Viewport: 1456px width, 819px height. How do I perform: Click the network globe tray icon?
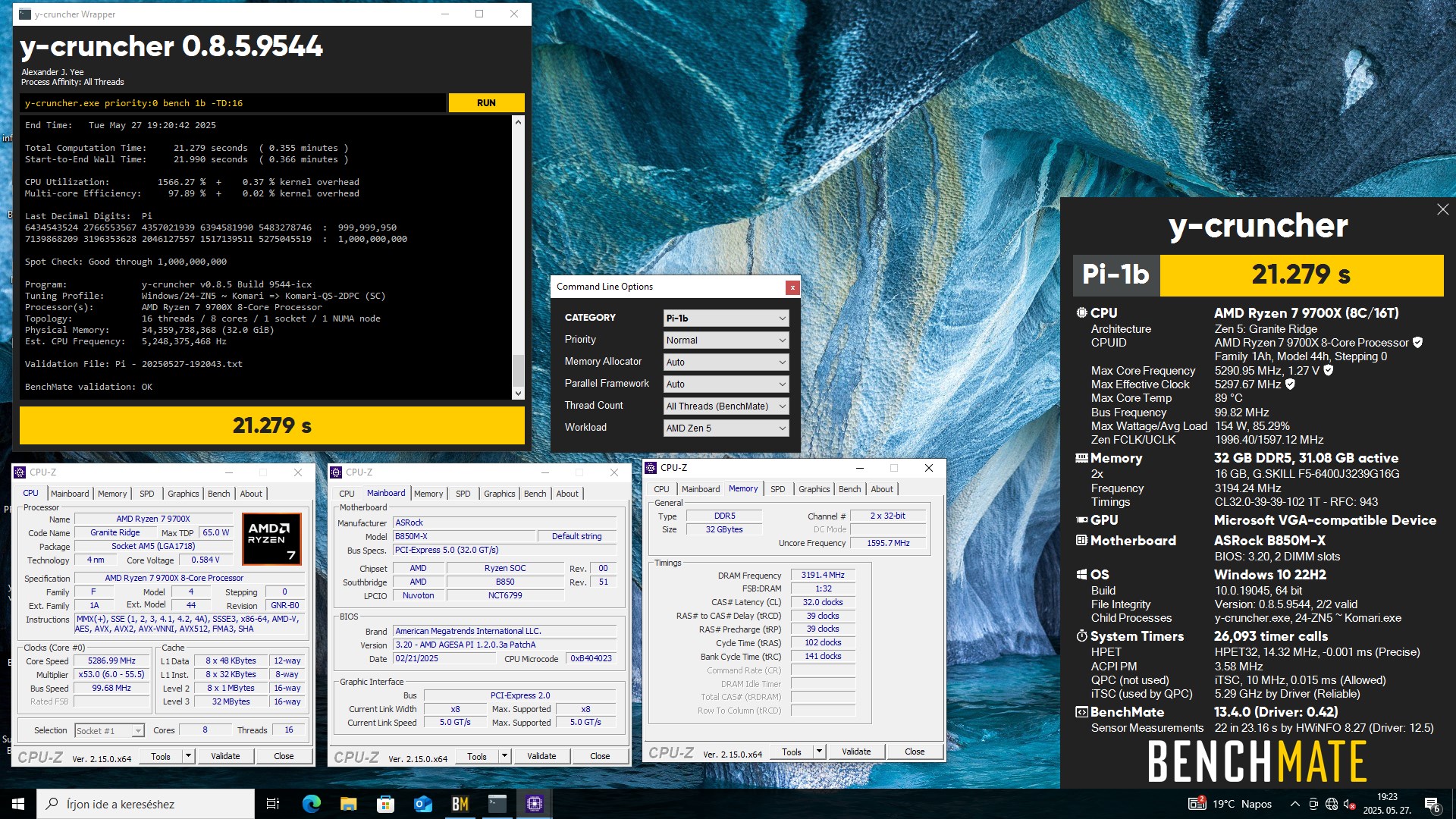[x=1332, y=804]
